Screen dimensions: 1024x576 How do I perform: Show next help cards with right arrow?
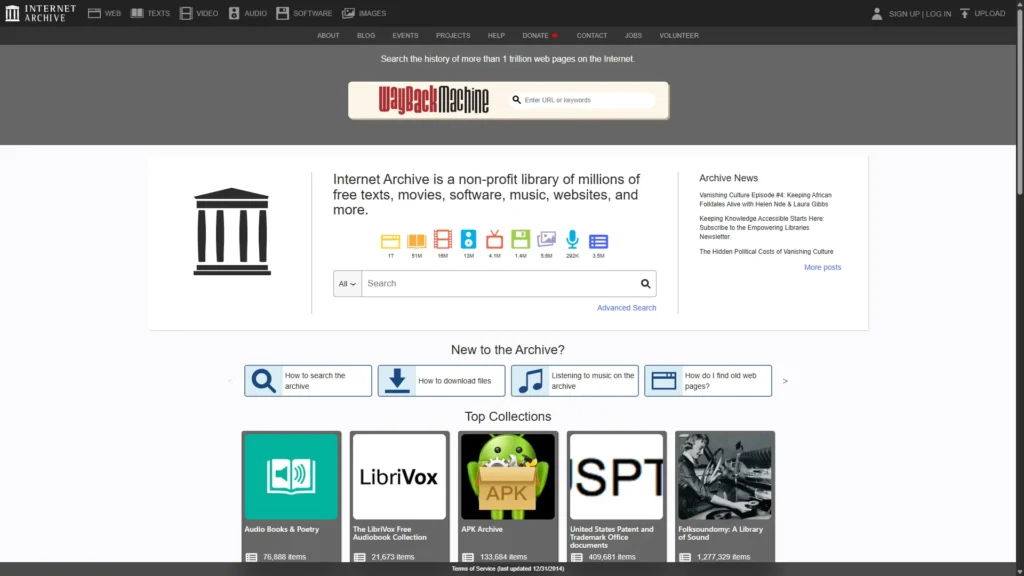[x=785, y=381]
